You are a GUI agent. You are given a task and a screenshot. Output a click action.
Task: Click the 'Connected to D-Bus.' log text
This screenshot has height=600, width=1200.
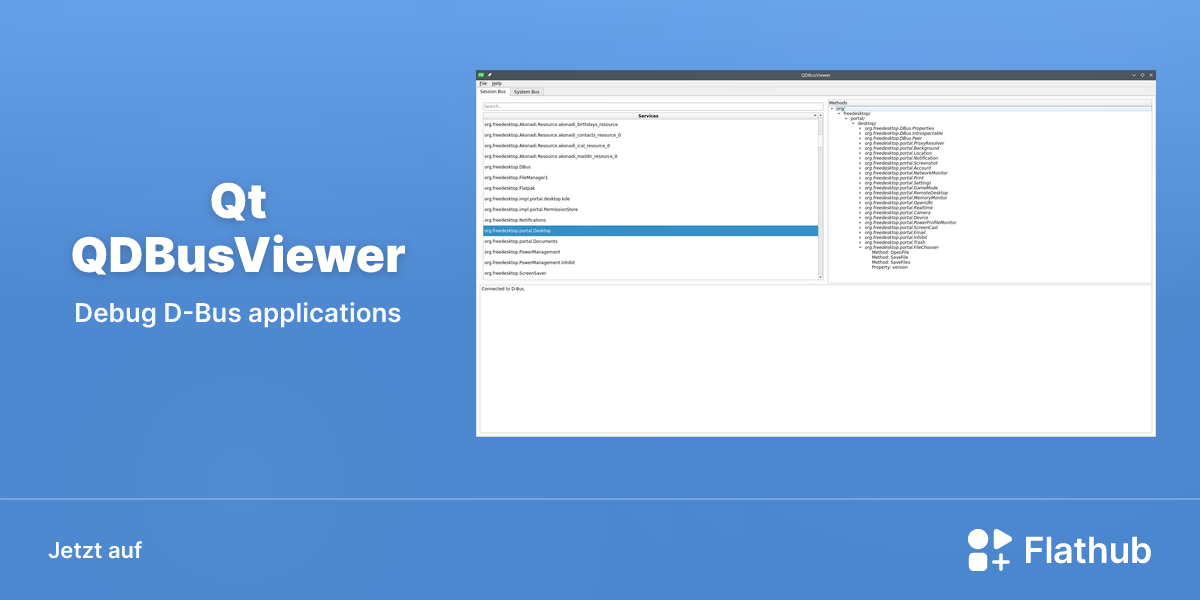point(503,289)
